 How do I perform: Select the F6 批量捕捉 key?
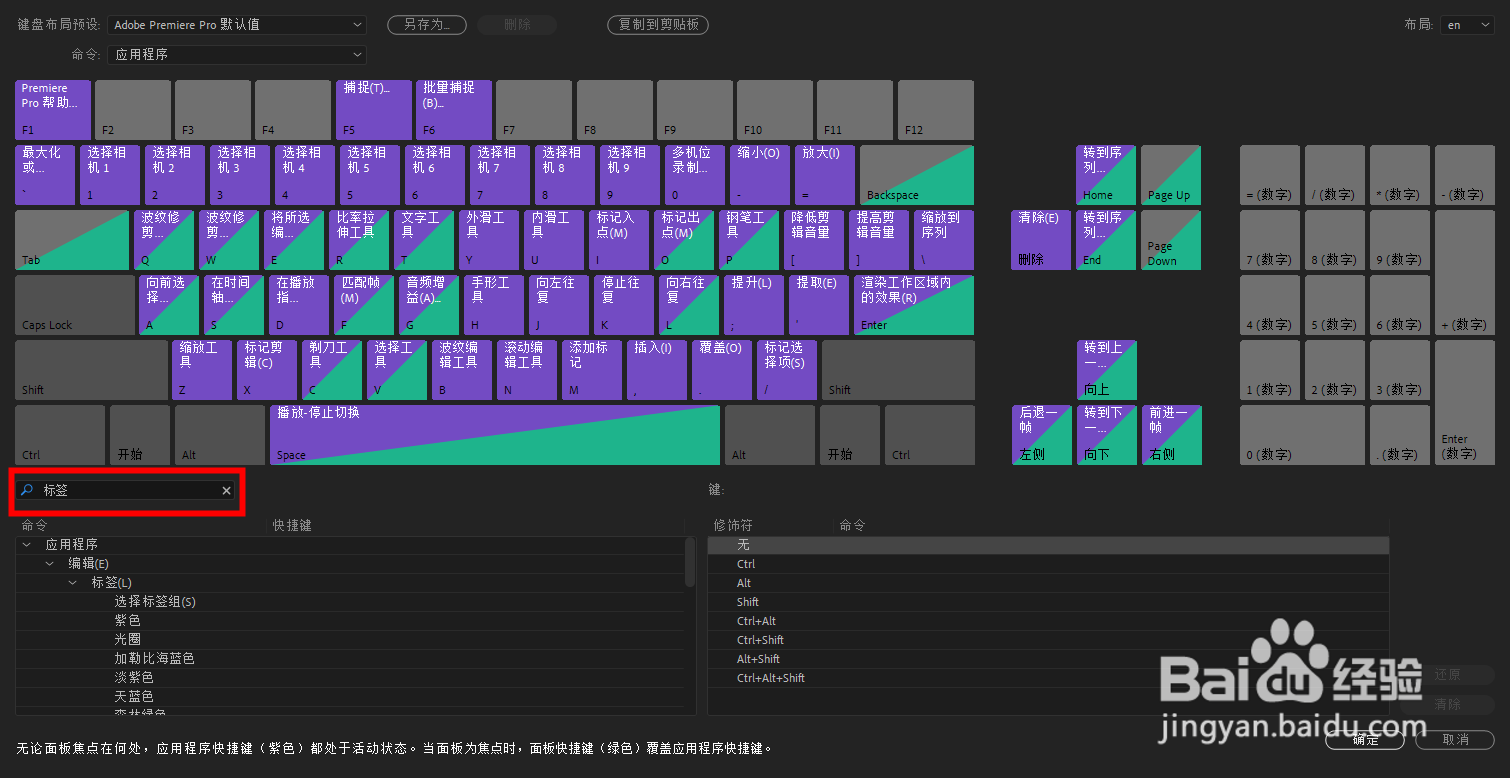pos(454,110)
